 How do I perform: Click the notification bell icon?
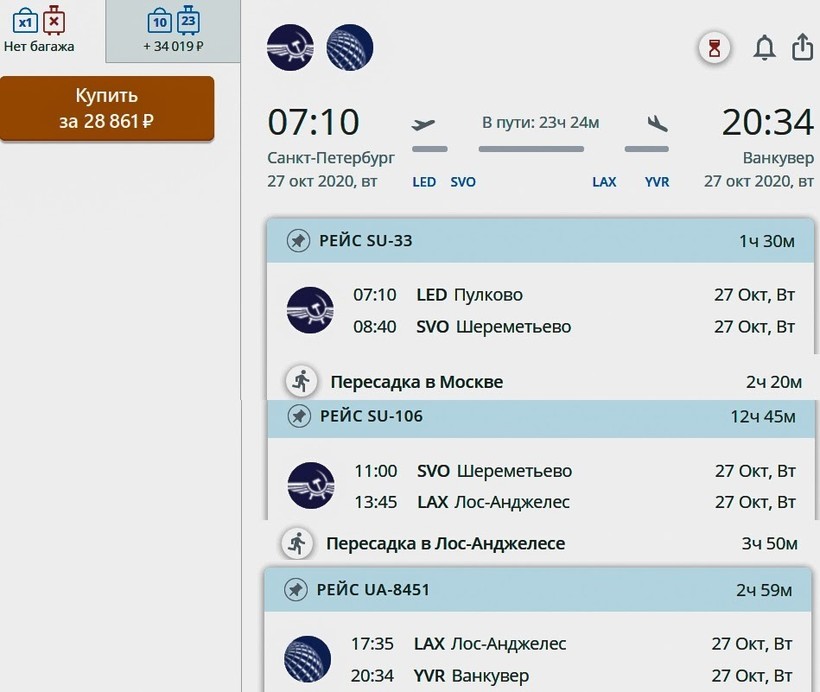[x=764, y=48]
